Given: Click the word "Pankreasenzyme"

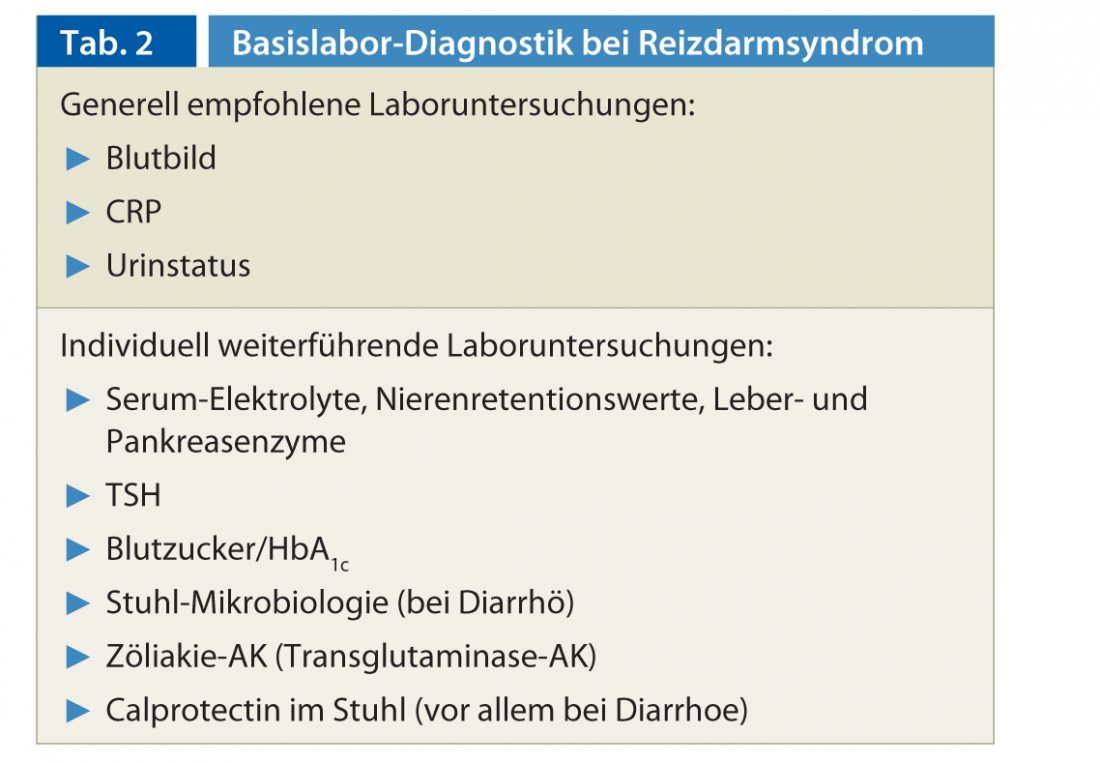Looking at the screenshot, I should tap(226, 442).
